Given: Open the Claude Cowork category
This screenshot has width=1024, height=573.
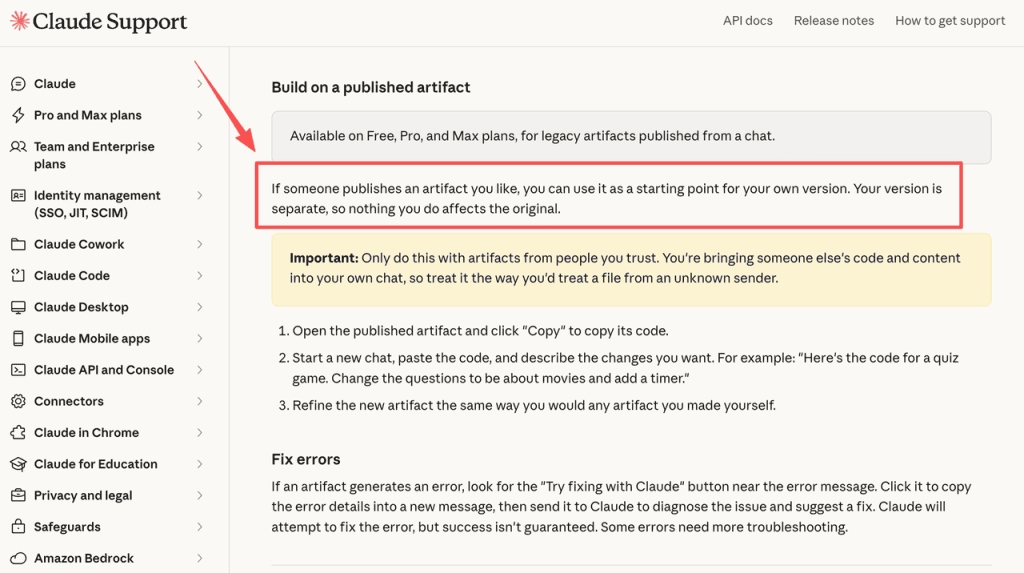Looking at the screenshot, I should coord(79,244).
